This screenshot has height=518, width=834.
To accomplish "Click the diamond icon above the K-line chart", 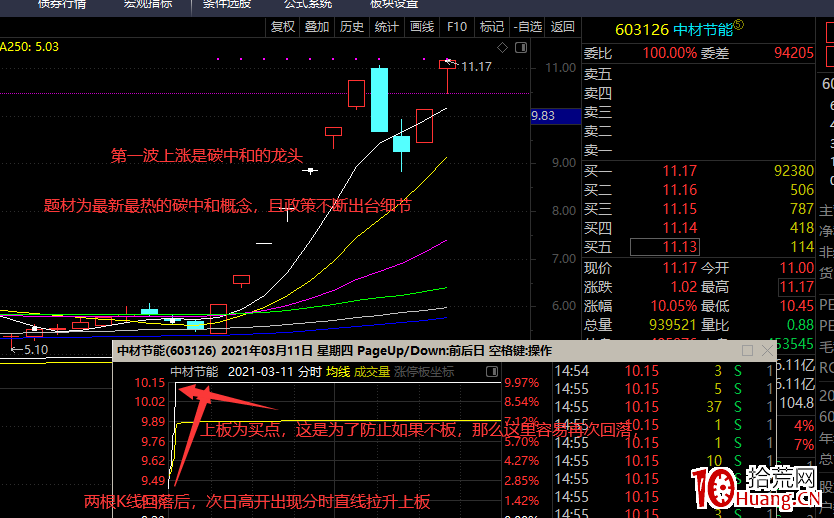I will [502, 48].
